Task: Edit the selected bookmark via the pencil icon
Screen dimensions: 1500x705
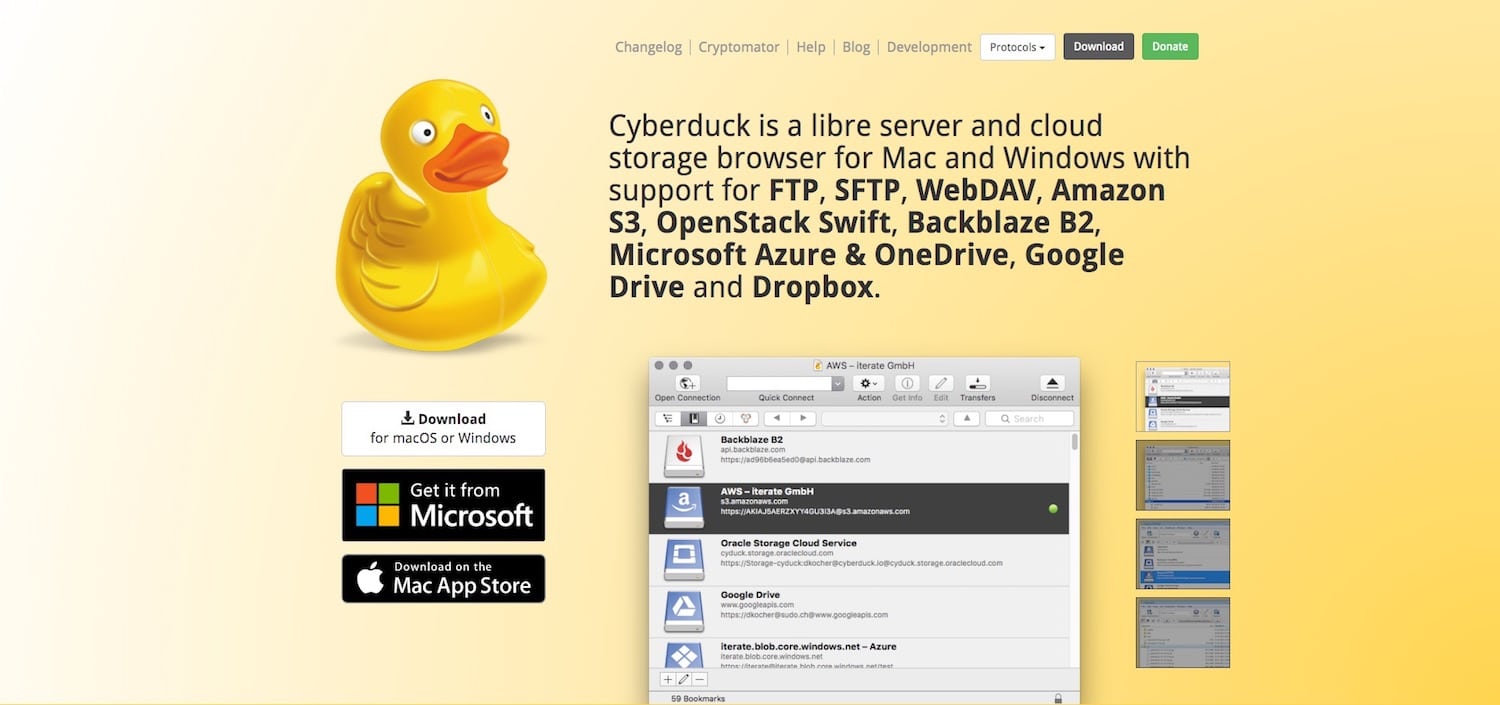Action: pos(683,679)
